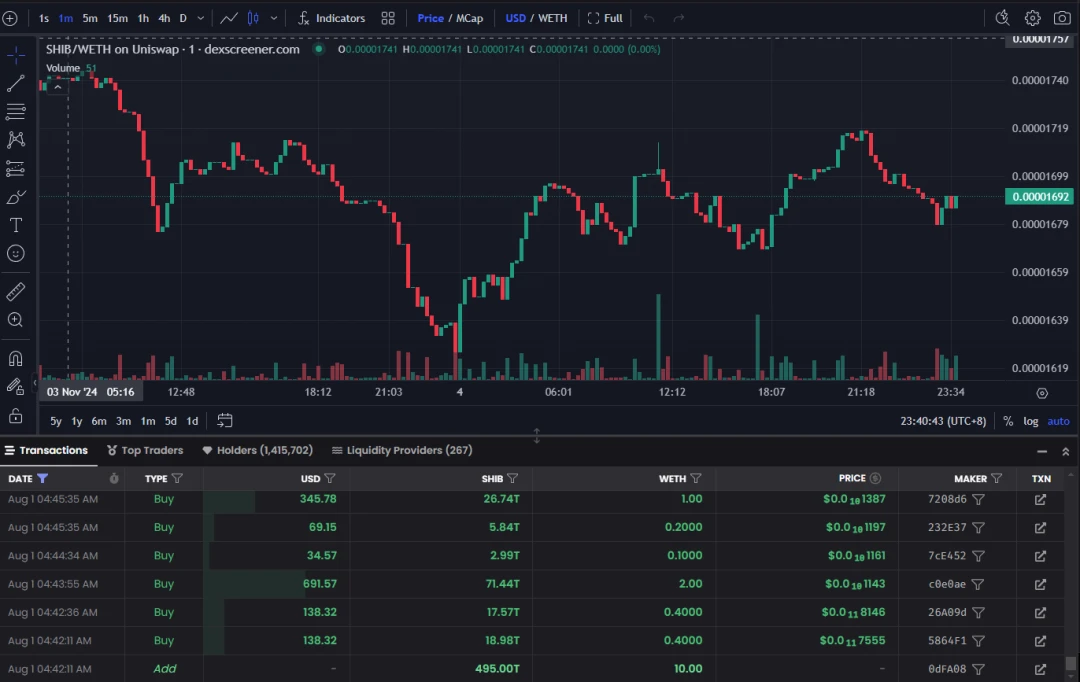Select the trend line drawing tool
The height and width of the screenshot is (682, 1080).
(16, 83)
